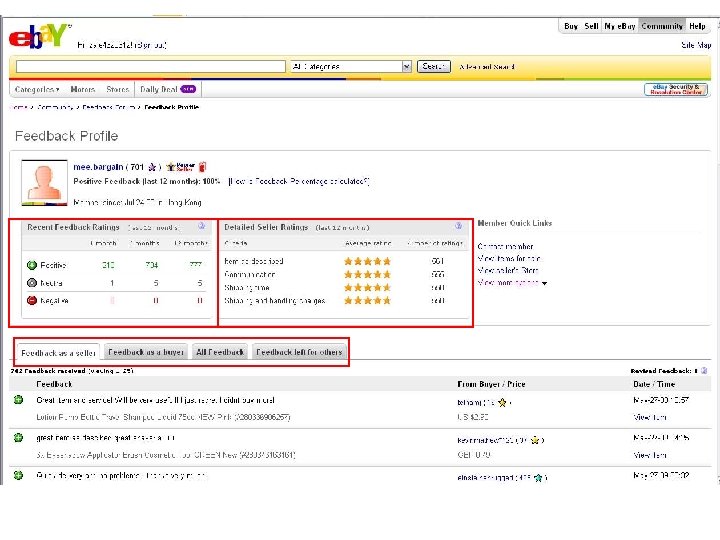
Task: Click the Search button
Action: click(433, 67)
